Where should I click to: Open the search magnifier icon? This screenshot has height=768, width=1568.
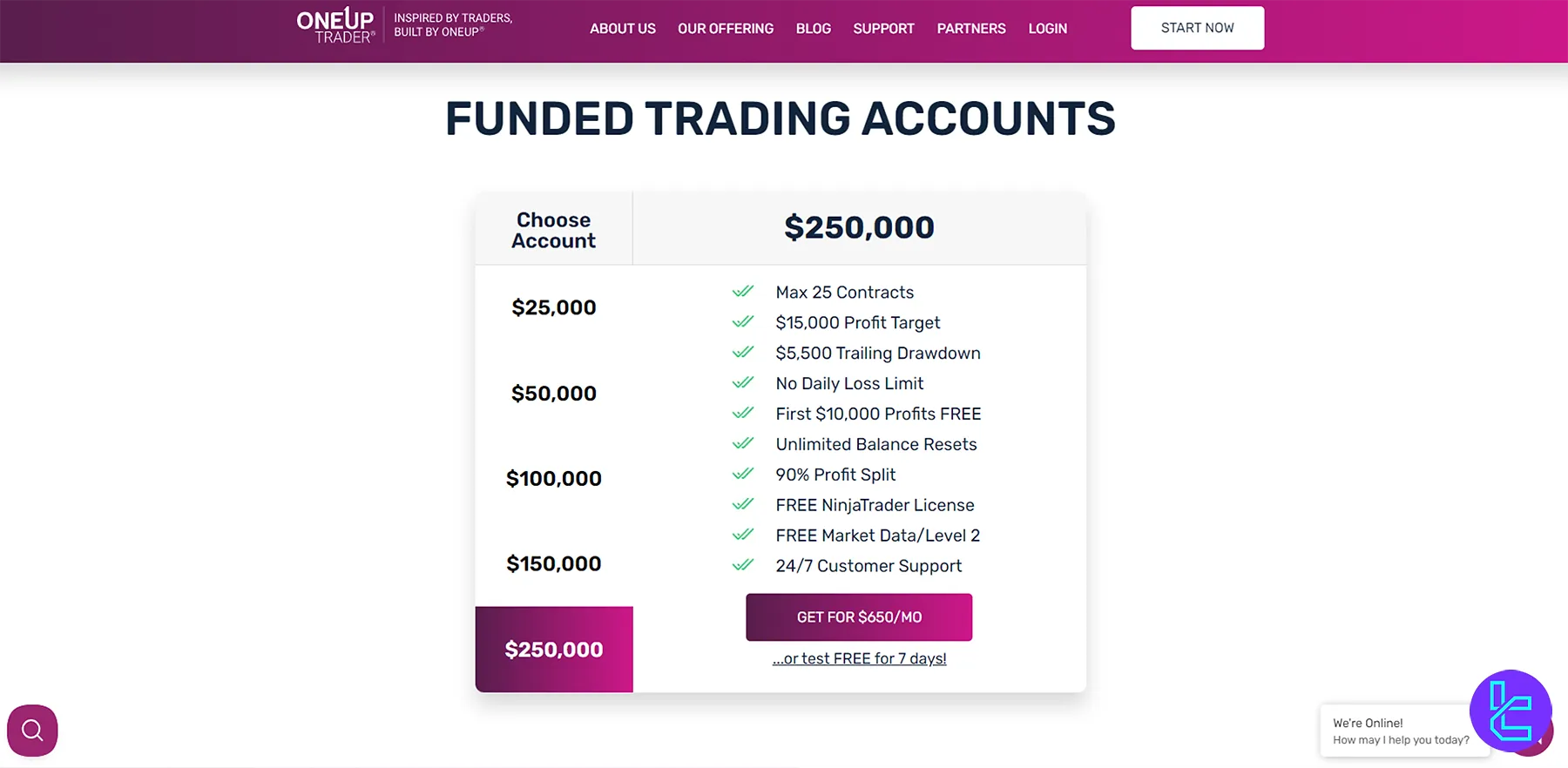(32, 730)
